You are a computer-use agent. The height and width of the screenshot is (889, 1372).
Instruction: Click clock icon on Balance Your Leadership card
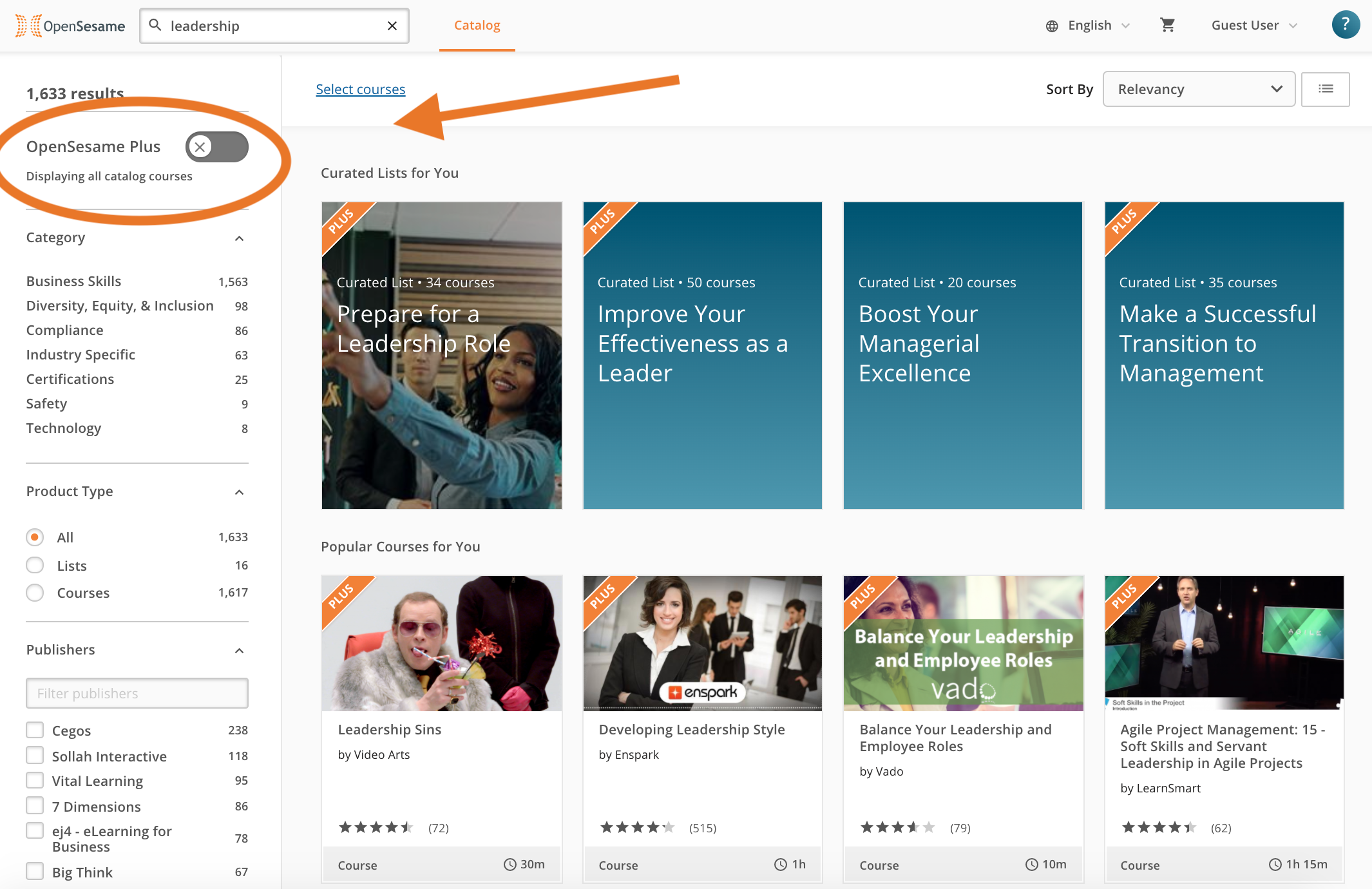(1031, 865)
